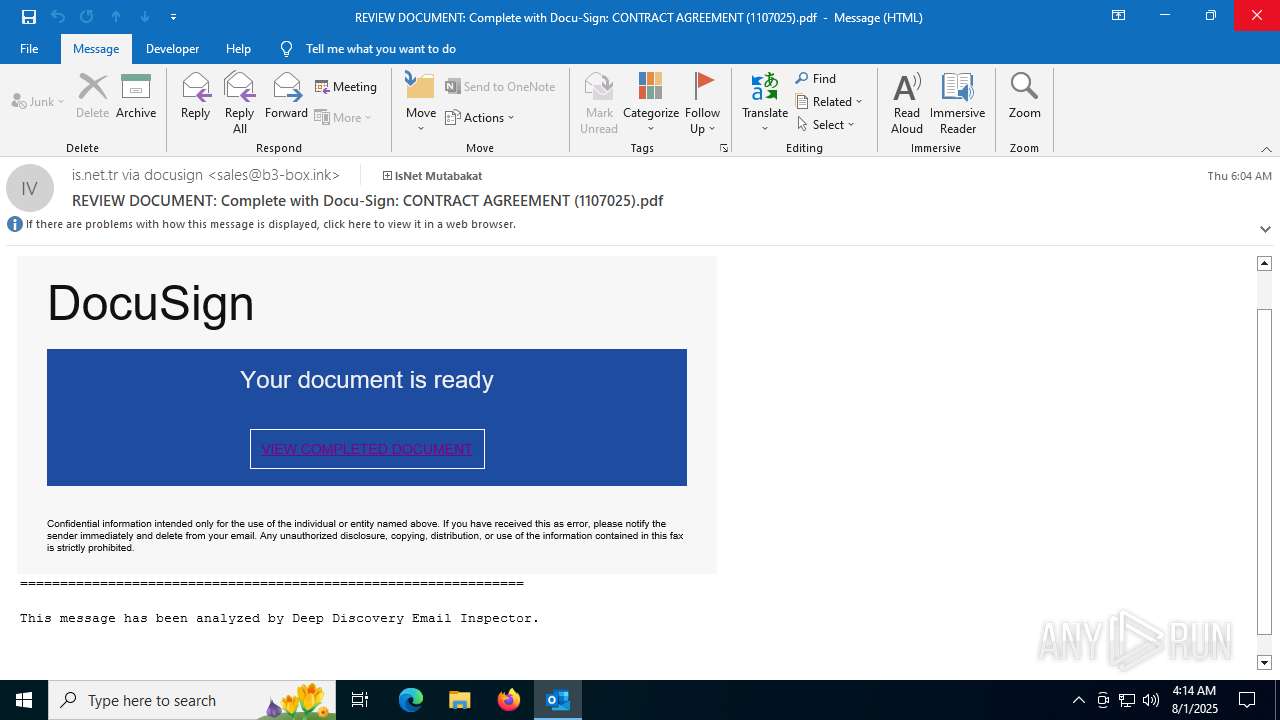Go to the previous item with the up arrow
The height and width of the screenshot is (720, 1280).
(x=116, y=17)
